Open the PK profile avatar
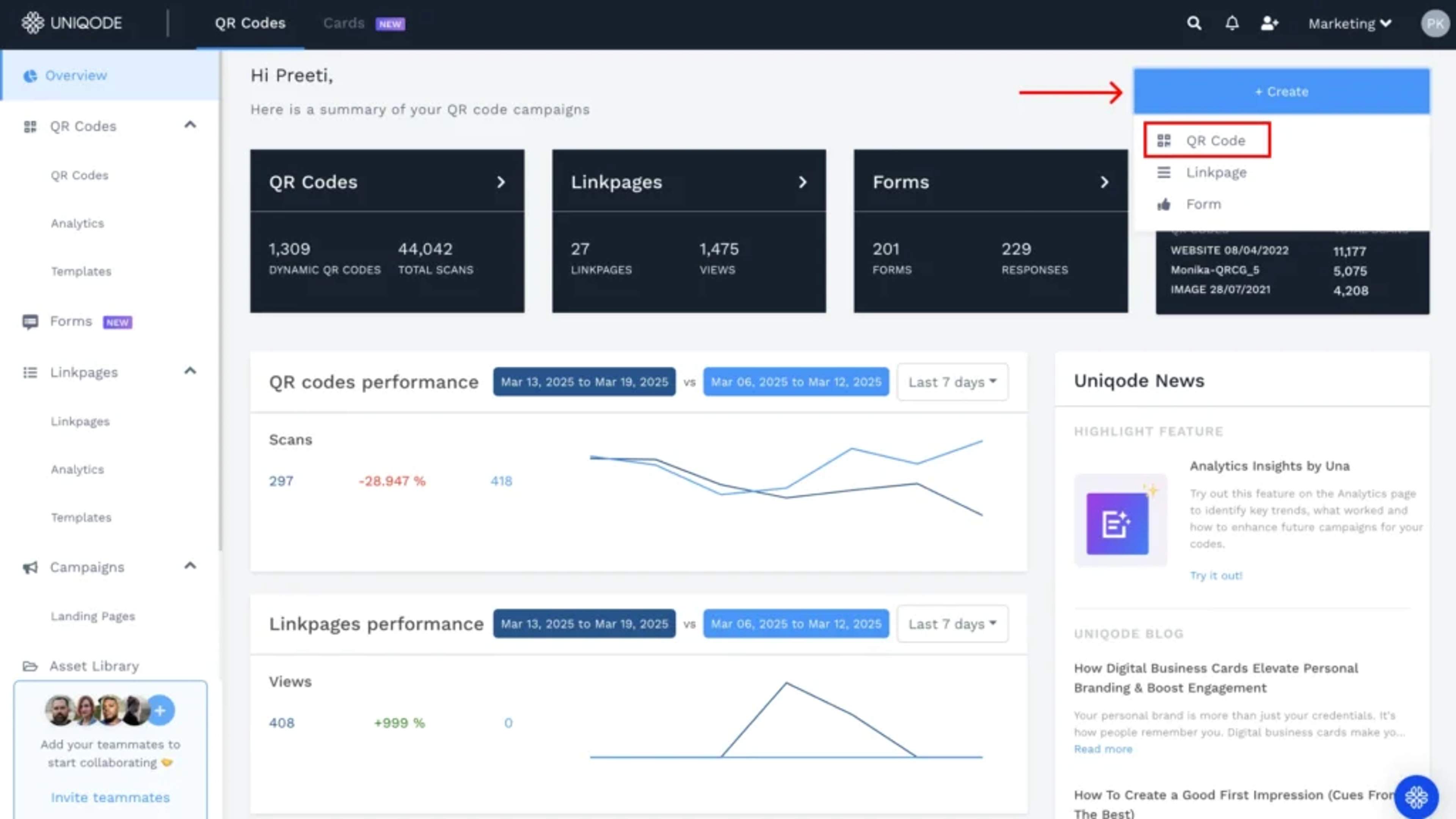The height and width of the screenshot is (819, 1456). [x=1434, y=24]
